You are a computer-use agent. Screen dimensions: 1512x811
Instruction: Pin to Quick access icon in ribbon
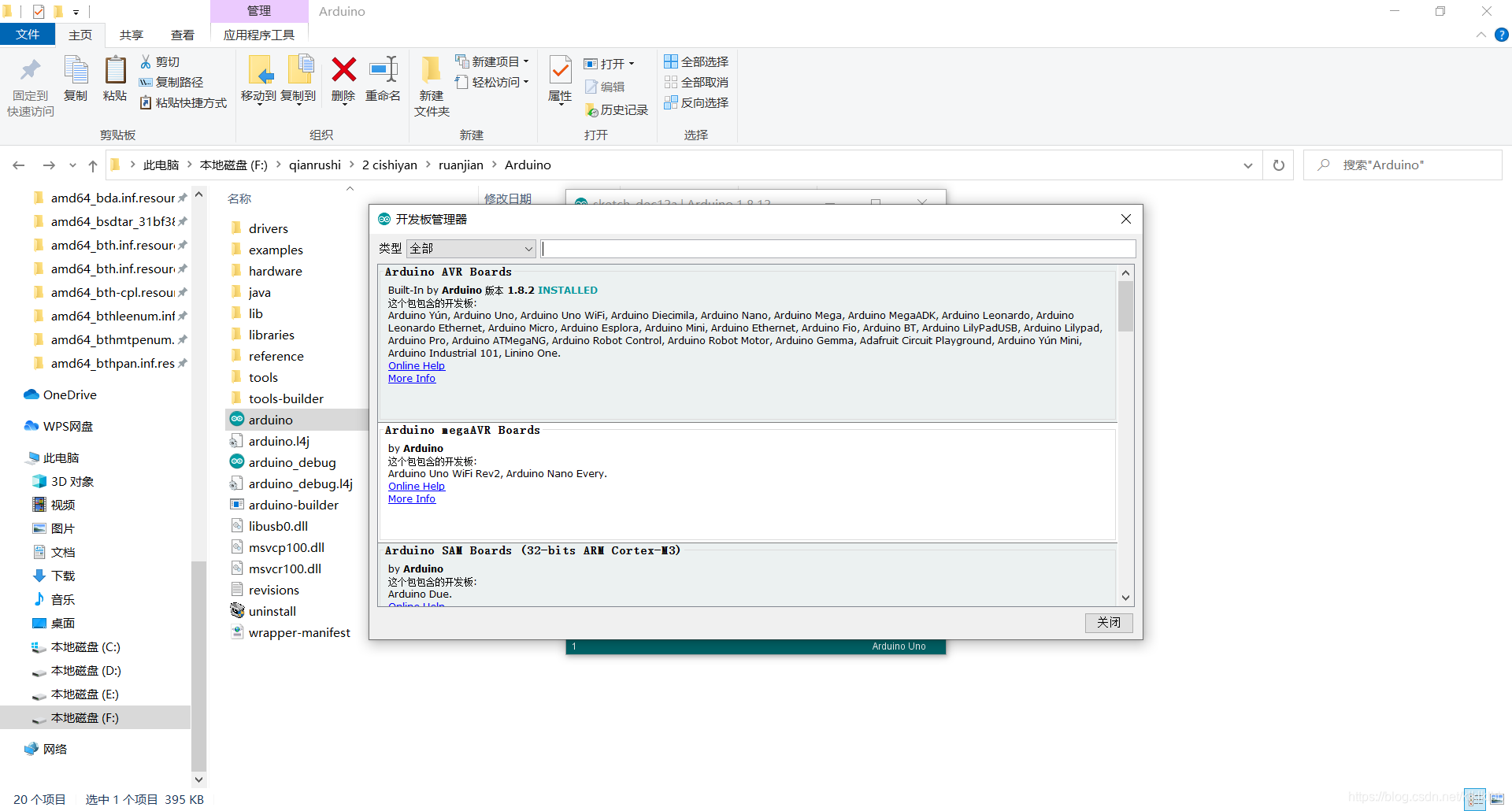click(31, 86)
